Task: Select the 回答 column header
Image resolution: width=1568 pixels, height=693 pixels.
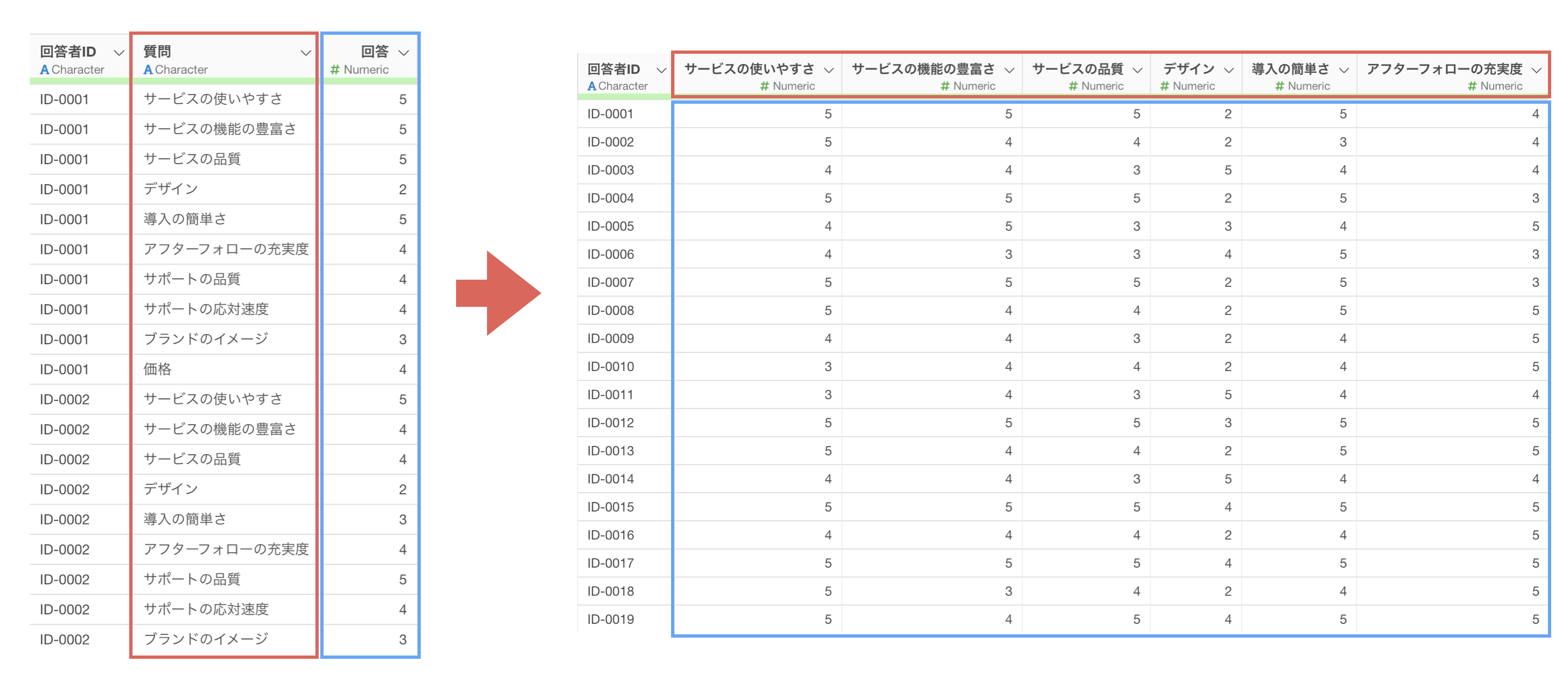Action: 374,52
